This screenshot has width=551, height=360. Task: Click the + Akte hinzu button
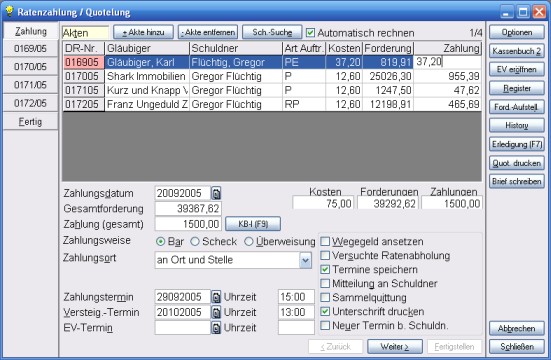click(x=143, y=32)
